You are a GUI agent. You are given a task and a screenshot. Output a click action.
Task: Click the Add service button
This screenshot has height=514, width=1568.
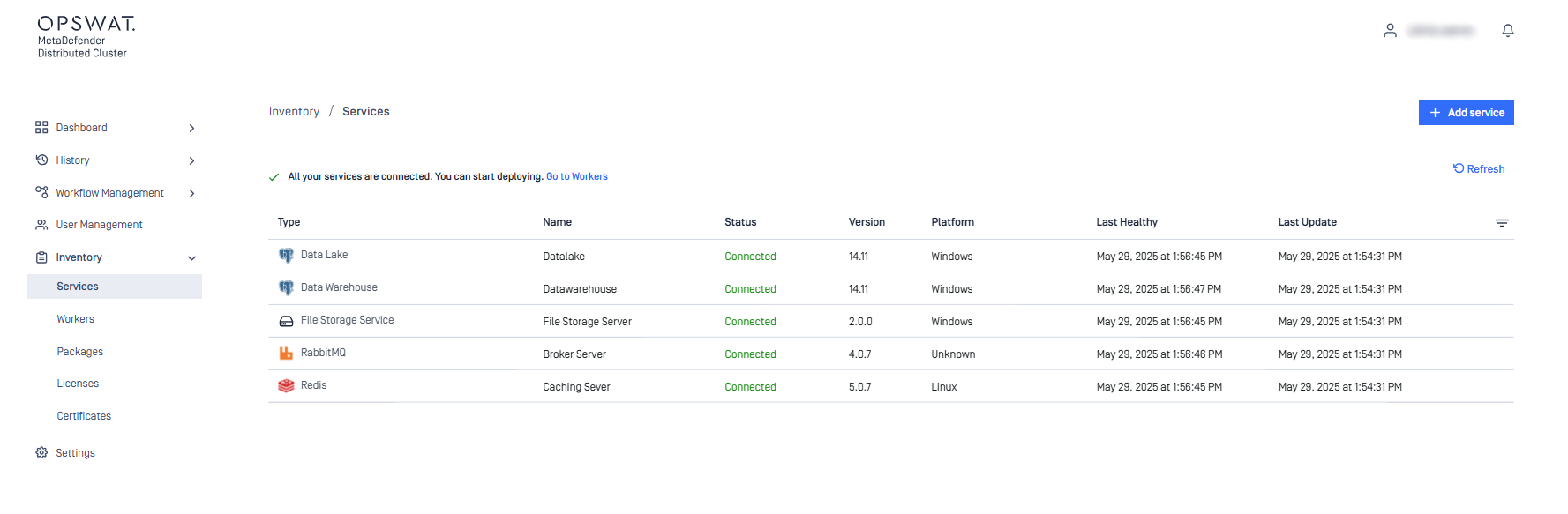click(1466, 113)
